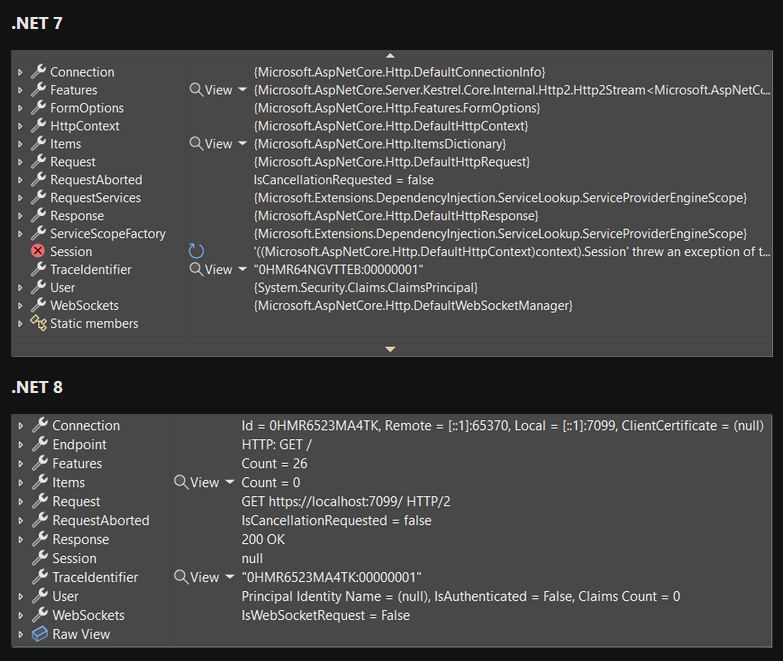Viewport: 783px width, 661px height.
Task: Click the .NET 7 Items magnifier icon
Action: [x=196, y=144]
